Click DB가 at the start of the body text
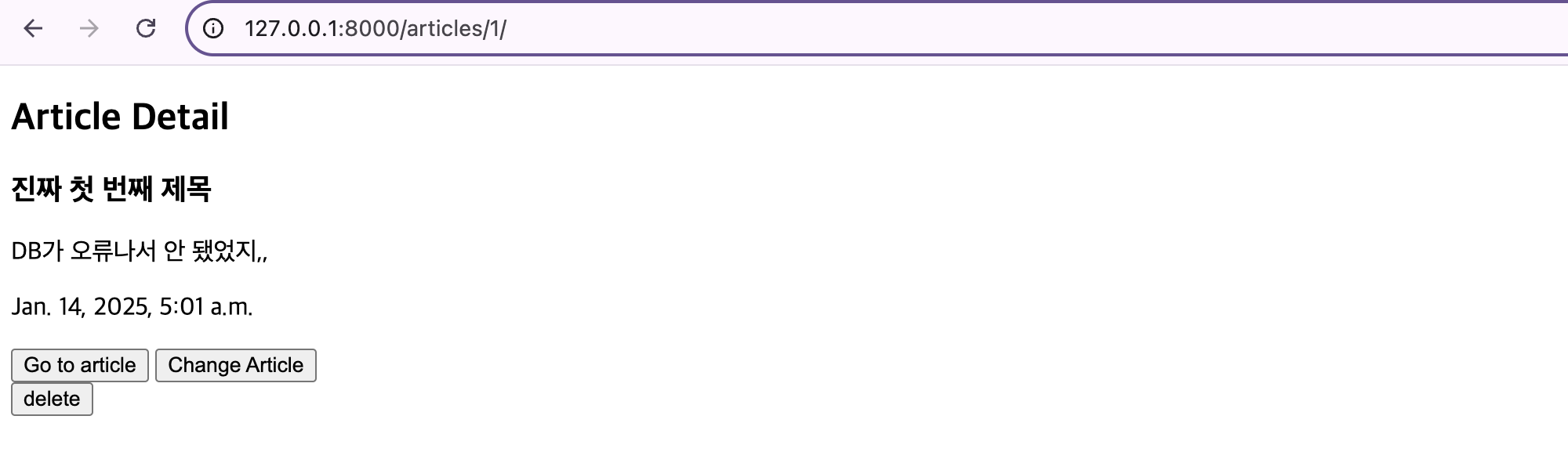This screenshot has height=452, width=1568. point(37,251)
